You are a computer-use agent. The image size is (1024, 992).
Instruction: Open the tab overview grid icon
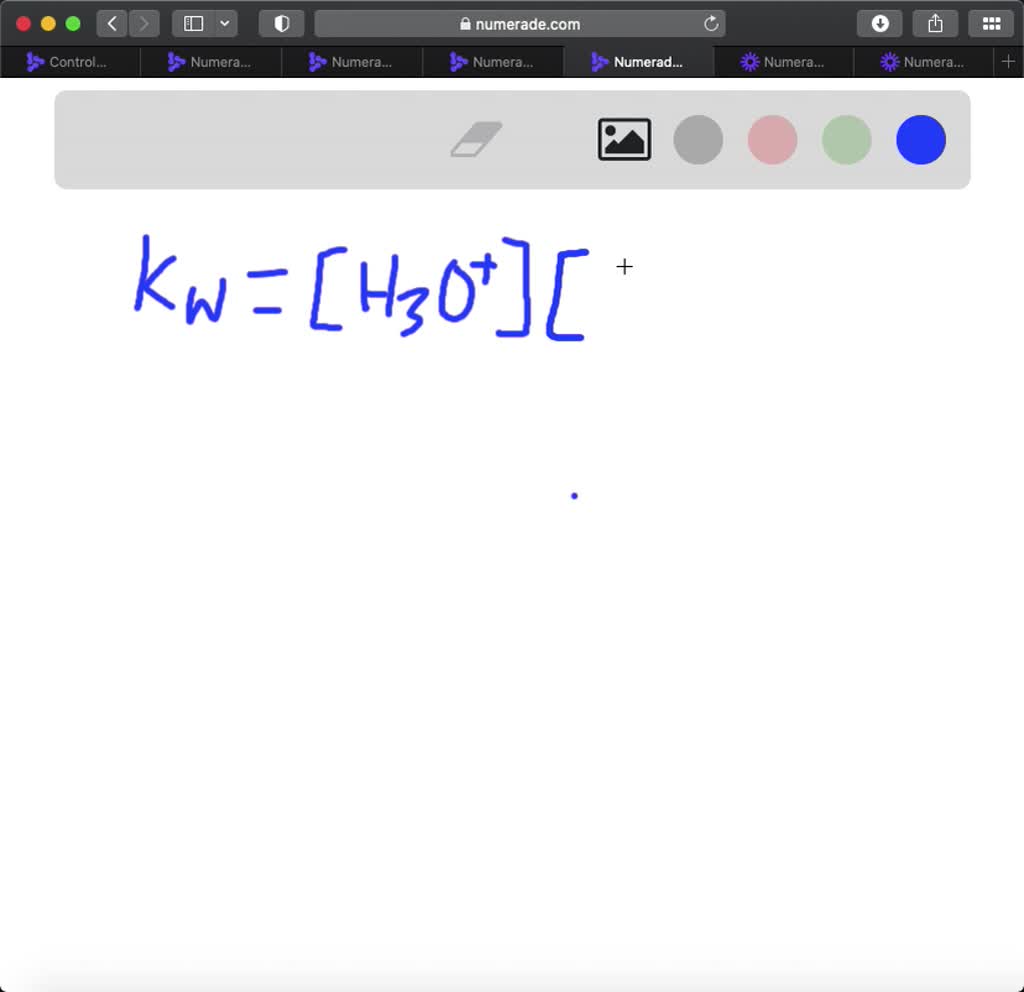tap(991, 23)
